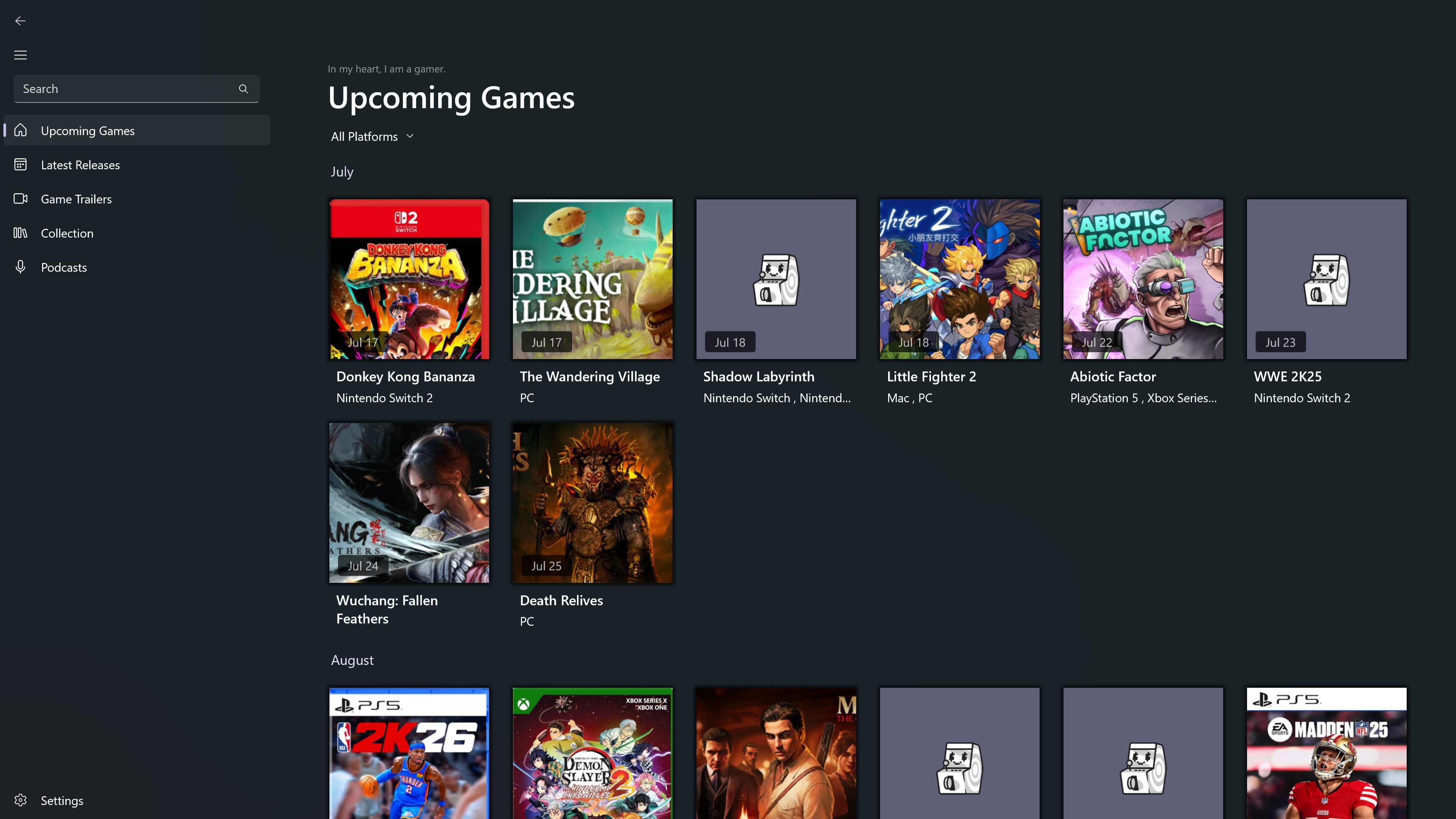Open the Collection section
The height and width of the screenshot is (819, 1456).
click(137, 233)
